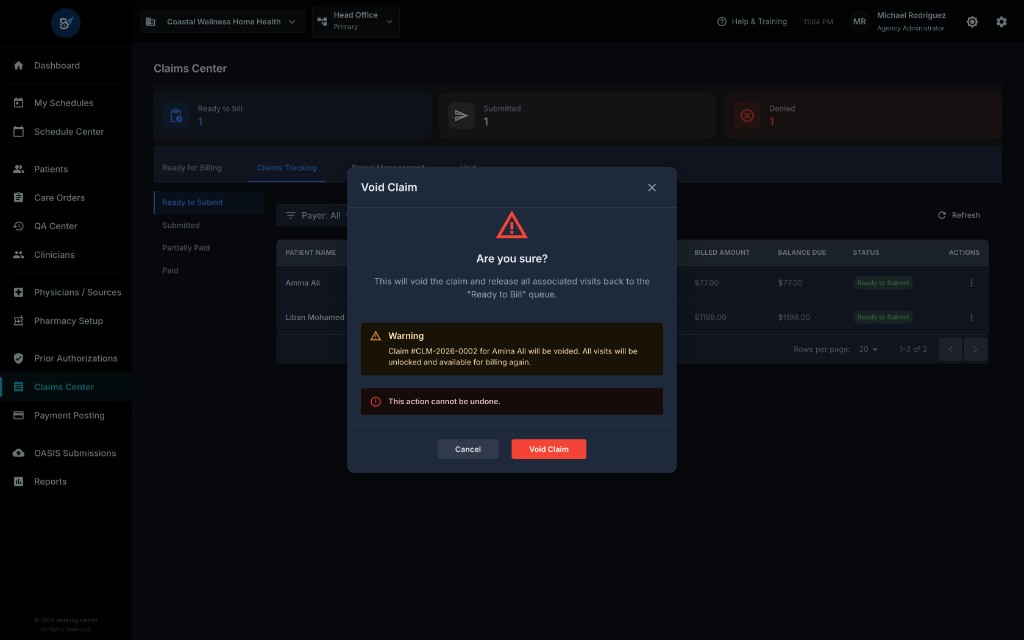Click Pharmacy Setup icon
This screenshot has height=640, width=1024.
[x=18, y=321]
